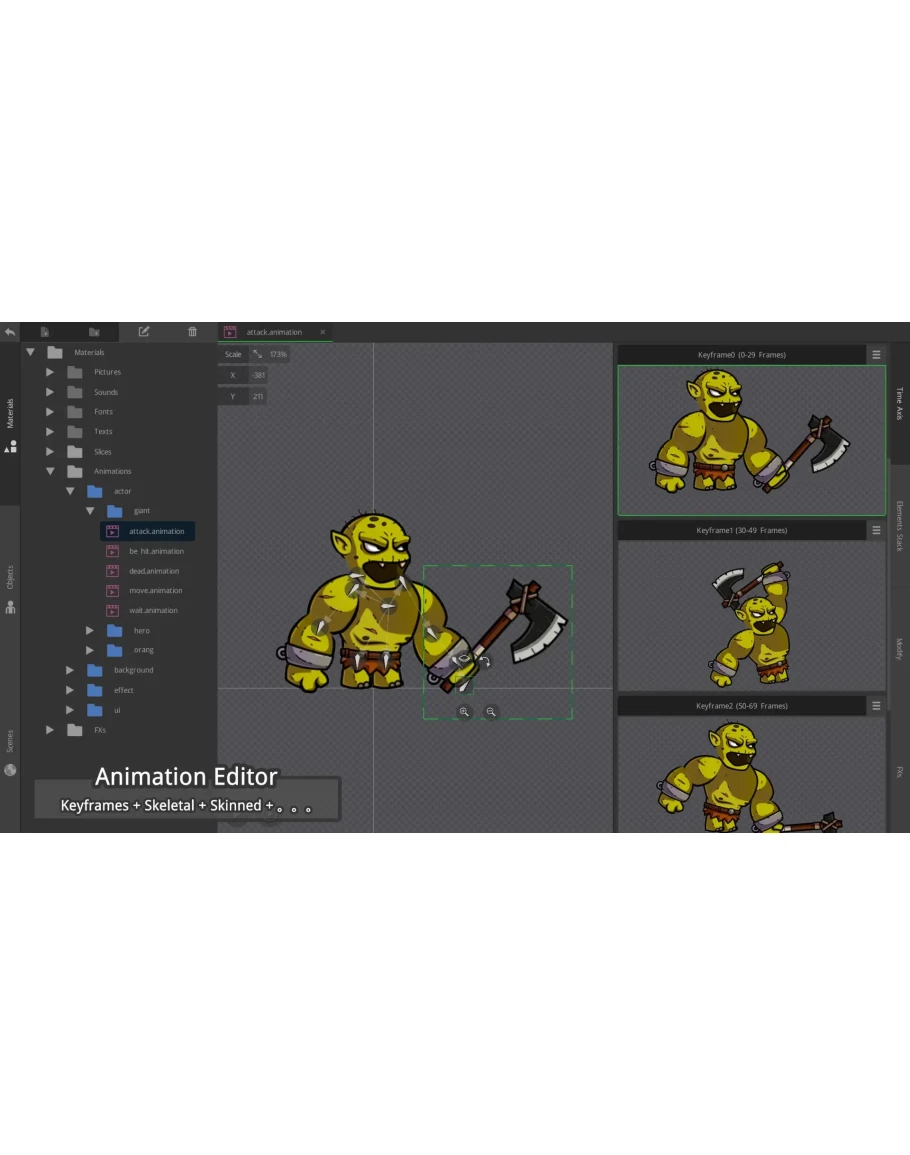Viewport: 910px width, 1155px height.
Task: Click the Scale value field
Action: [x=277, y=354]
